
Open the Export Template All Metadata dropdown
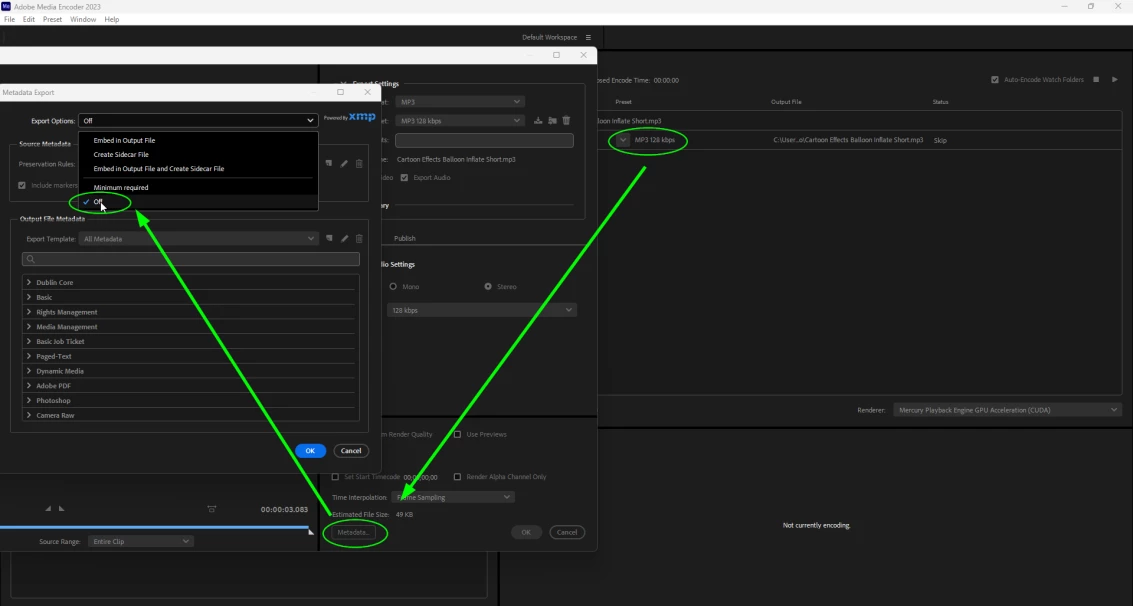(x=198, y=238)
